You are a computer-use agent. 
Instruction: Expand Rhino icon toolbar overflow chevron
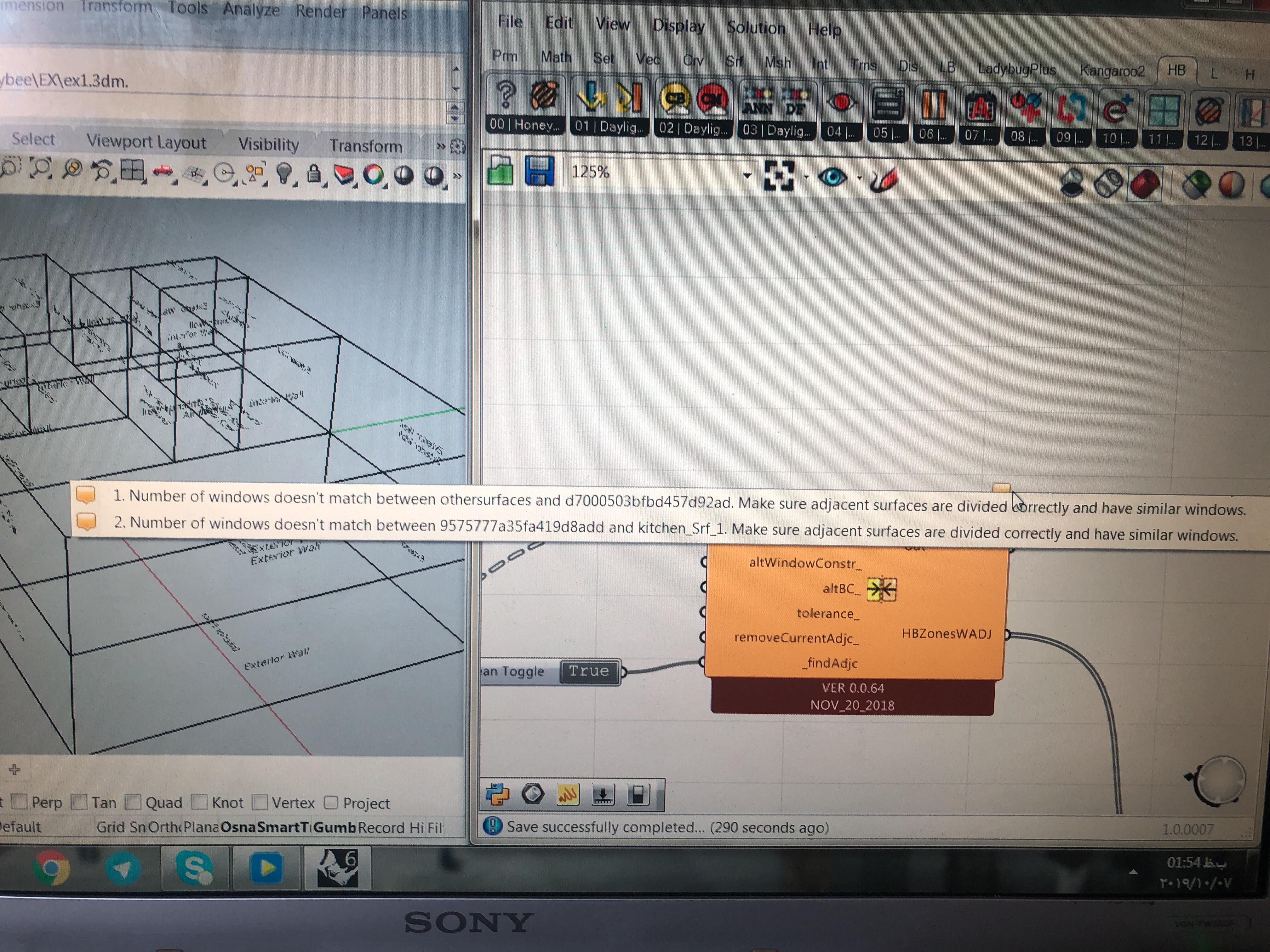(457, 176)
